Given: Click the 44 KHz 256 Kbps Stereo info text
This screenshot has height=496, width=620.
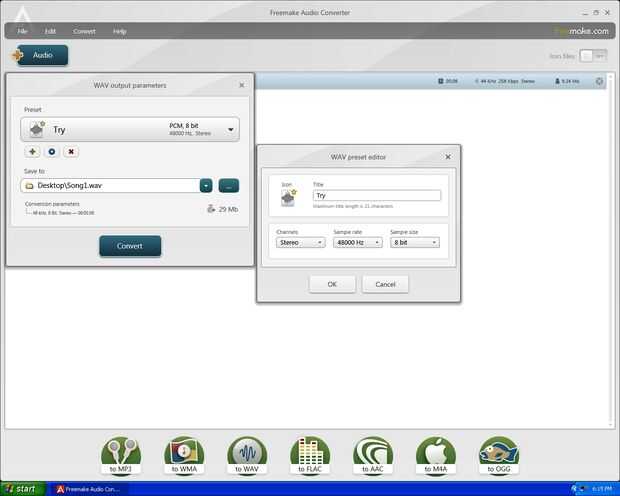Looking at the screenshot, I should click(x=505, y=81).
